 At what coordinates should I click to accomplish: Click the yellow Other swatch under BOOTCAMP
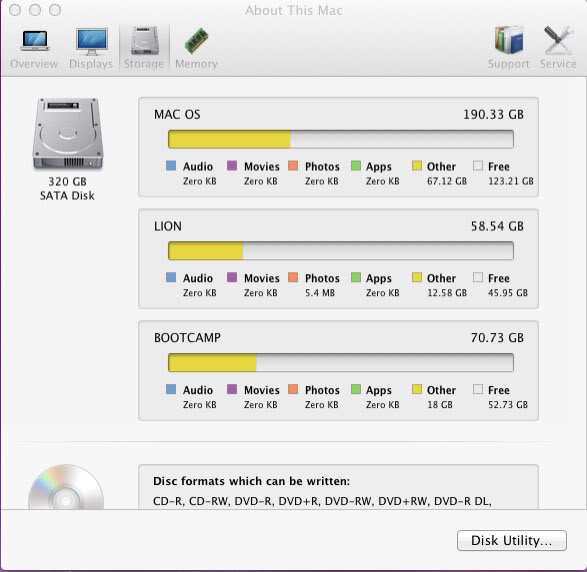click(417, 389)
